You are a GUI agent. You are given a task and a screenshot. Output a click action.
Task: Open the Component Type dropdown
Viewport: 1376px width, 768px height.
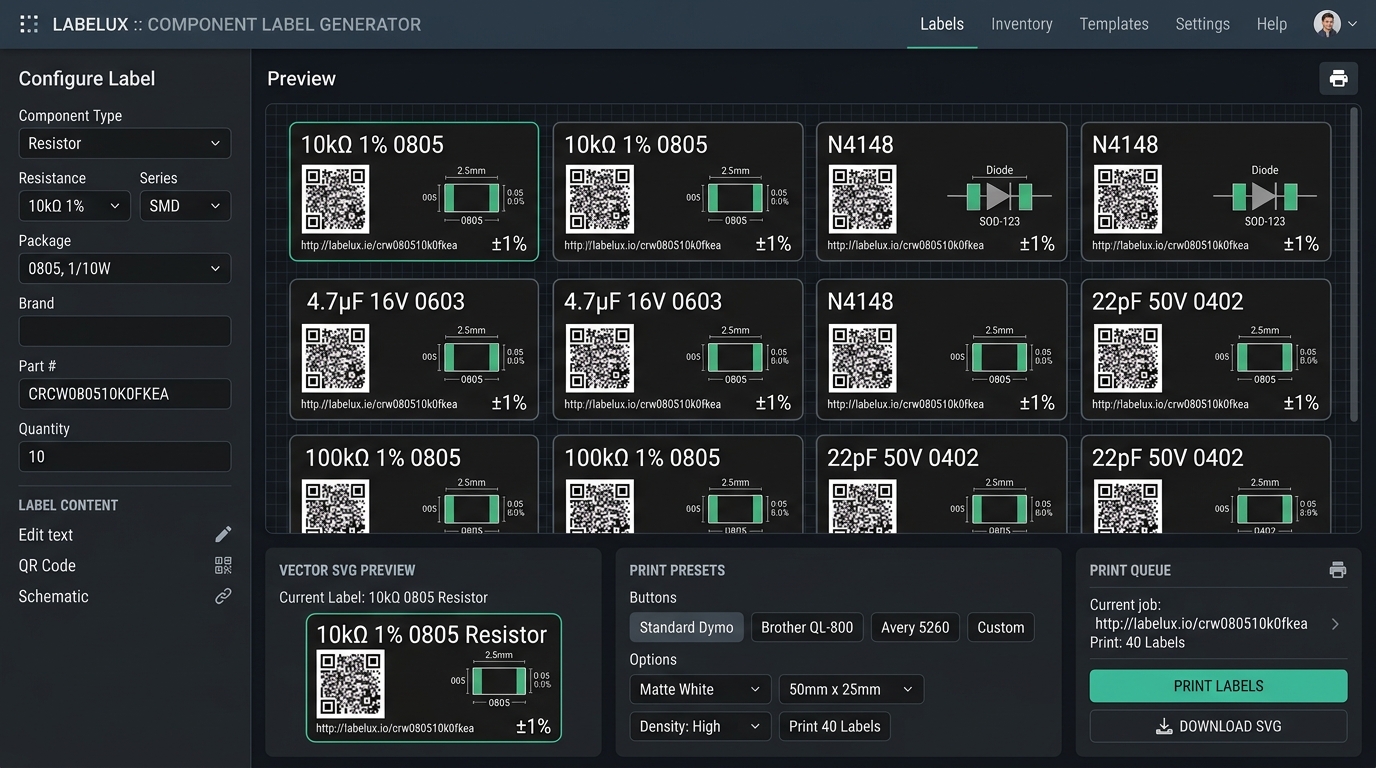point(125,143)
